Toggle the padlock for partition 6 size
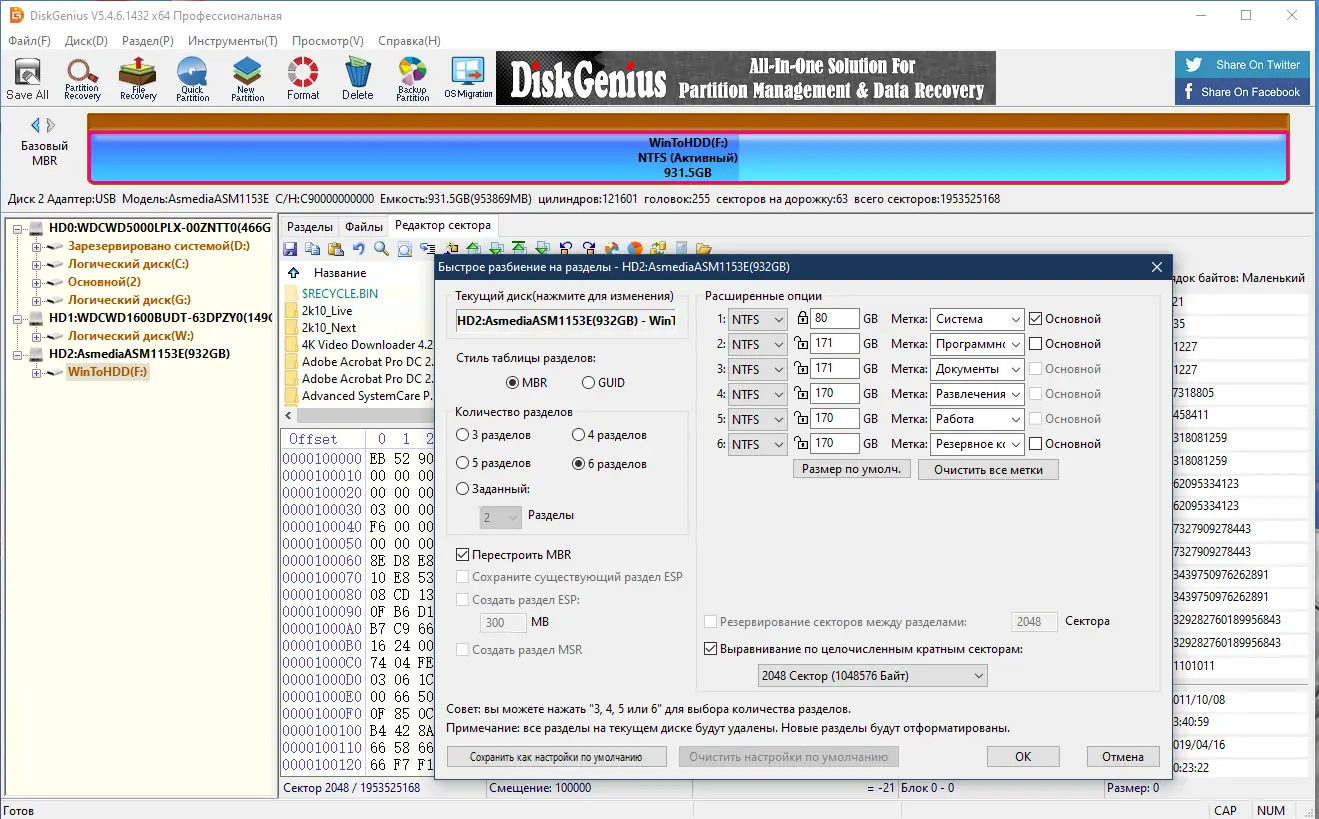This screenshot has width=1319, height=819. 801,444
